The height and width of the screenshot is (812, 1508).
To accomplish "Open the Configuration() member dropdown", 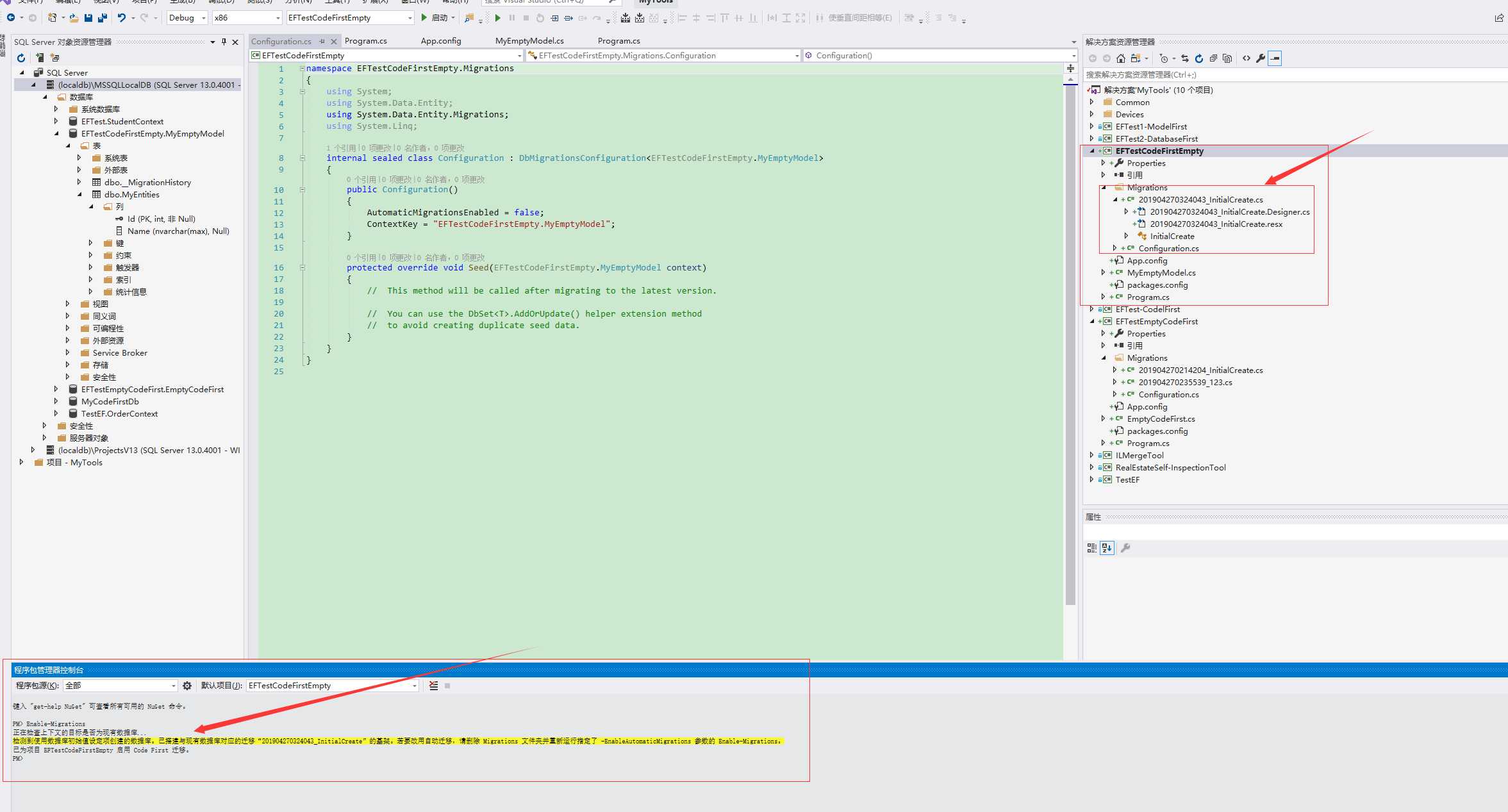I will click(940, 56).
